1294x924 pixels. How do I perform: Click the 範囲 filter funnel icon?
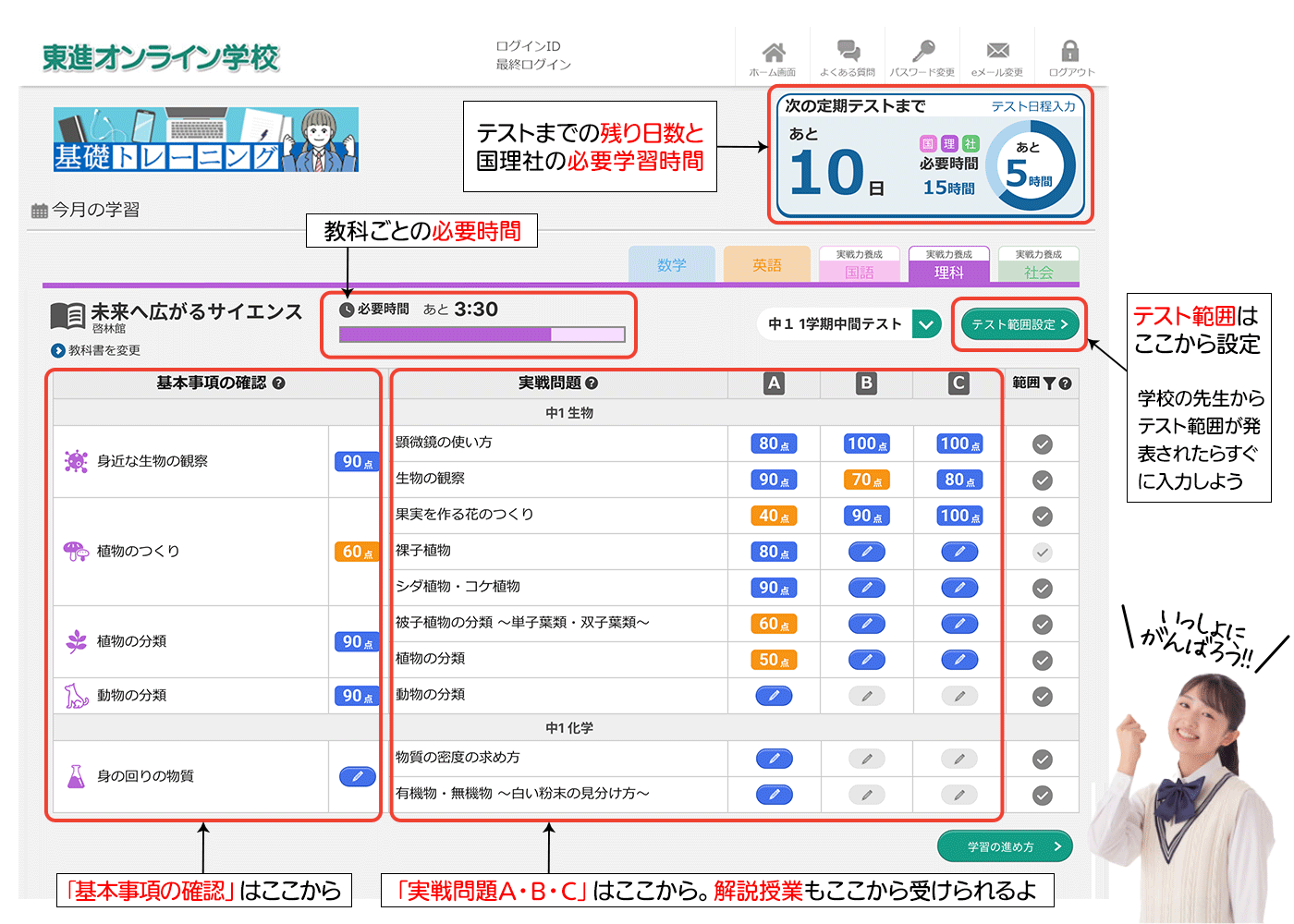1049,383
